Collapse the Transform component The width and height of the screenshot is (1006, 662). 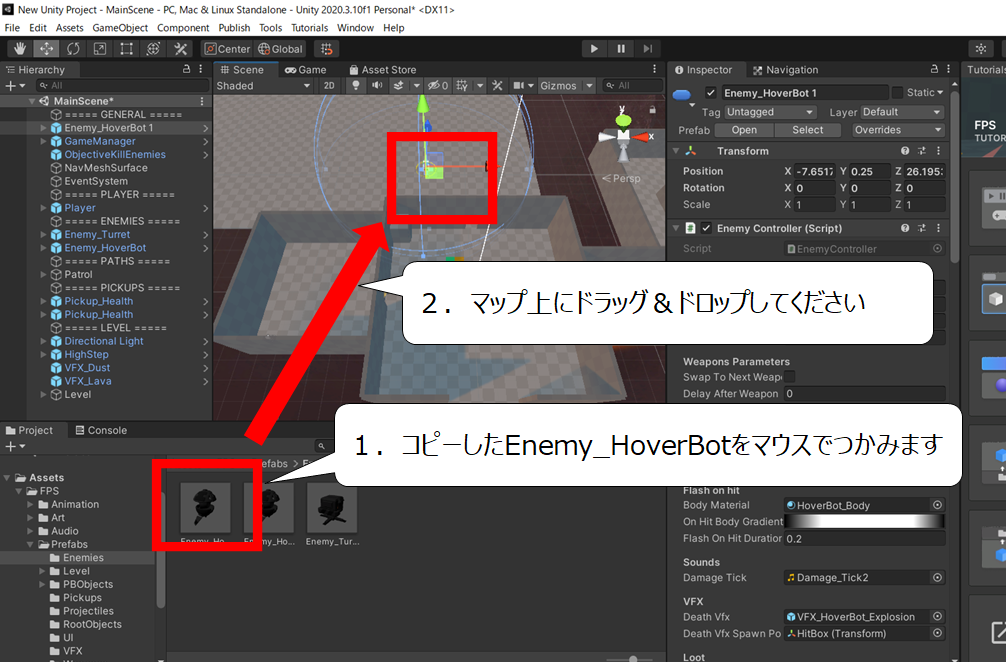(x=676, y=151)
